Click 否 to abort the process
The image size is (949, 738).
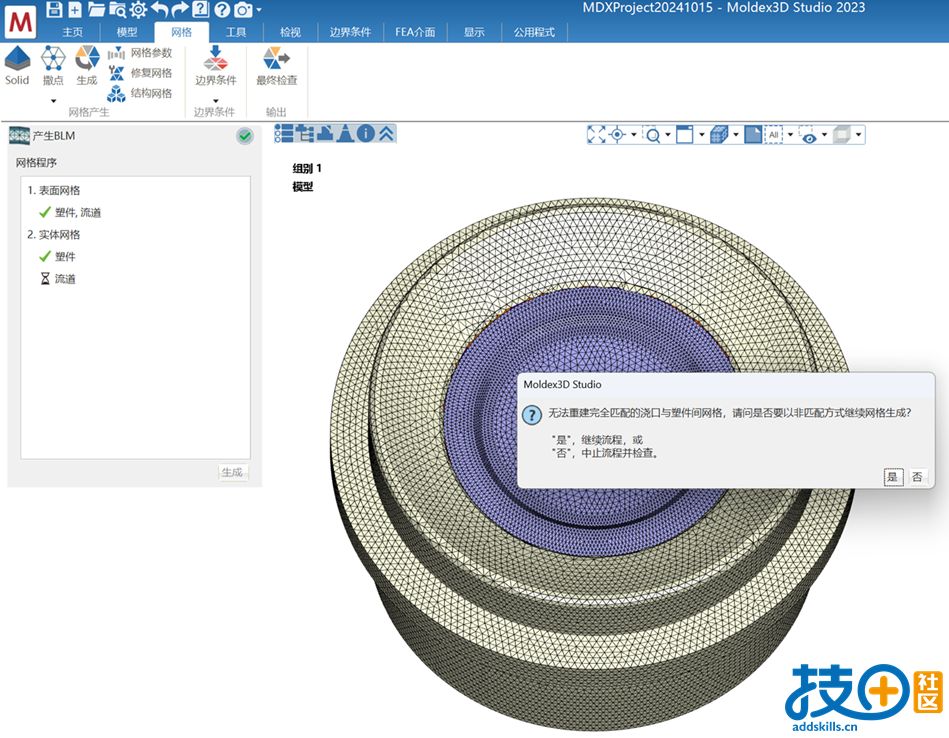click(918, 477)
